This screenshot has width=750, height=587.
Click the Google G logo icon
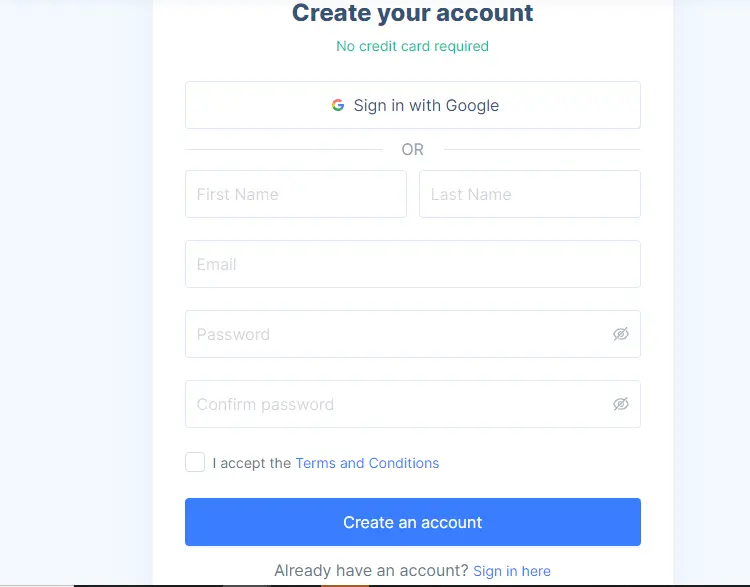pyautogui.click(x=338, y=105)
